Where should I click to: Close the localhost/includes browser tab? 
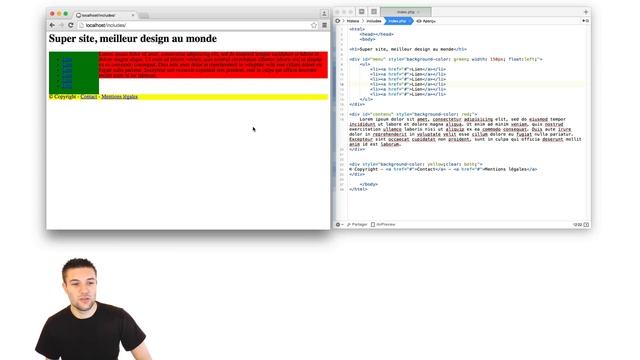coord(133,15)
